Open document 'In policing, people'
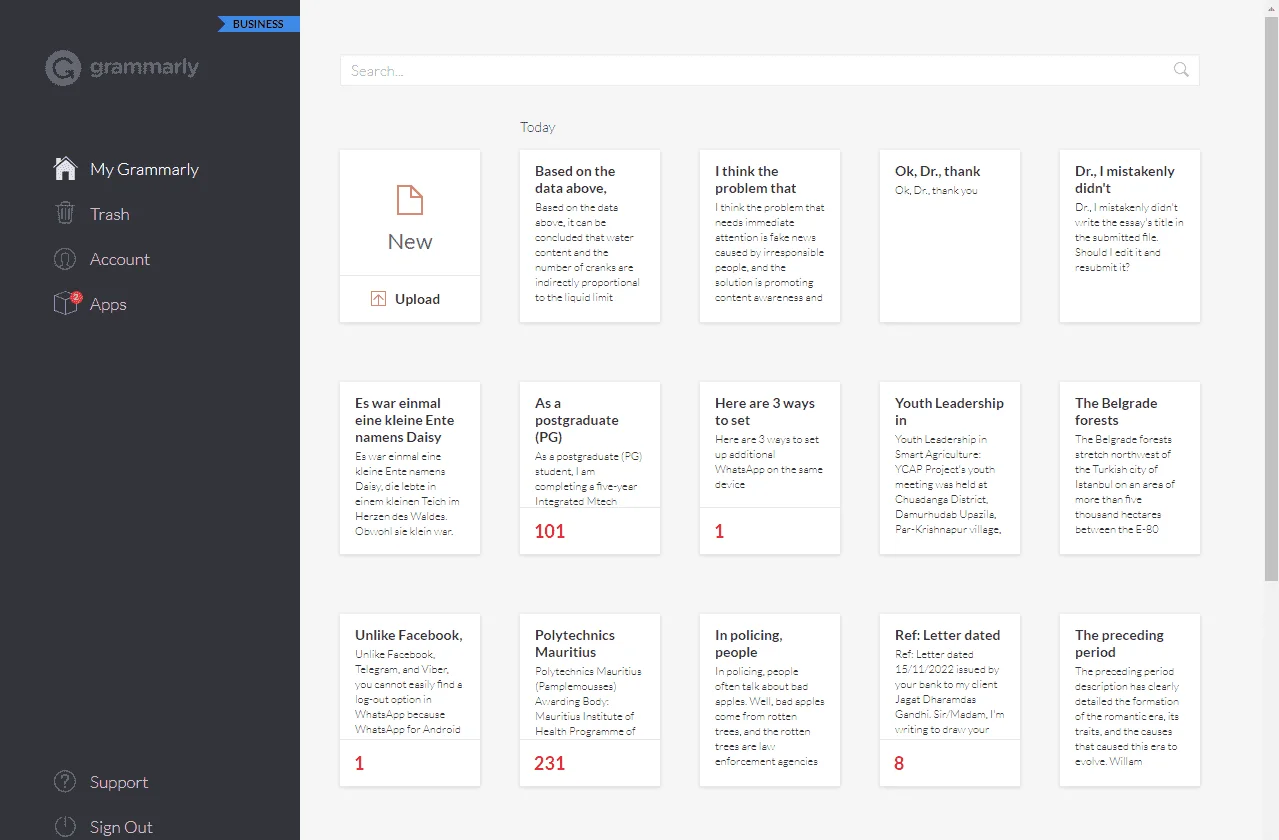Image resolution: width=1279 pixels, height=840 pixels. pyautogui.click(x=770, y=700)
